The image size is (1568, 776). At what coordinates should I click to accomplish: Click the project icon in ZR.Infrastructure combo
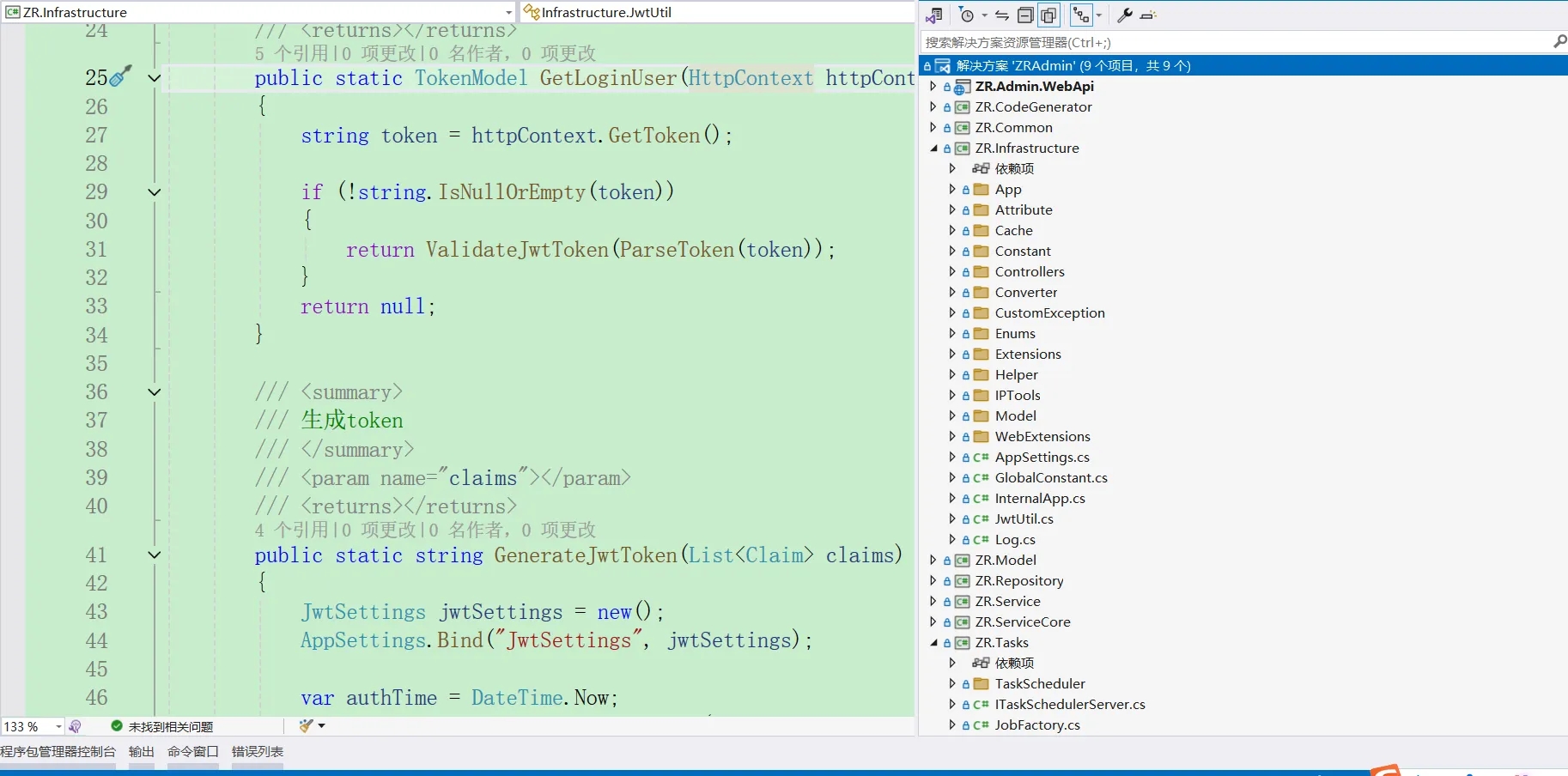click(12, 12)
